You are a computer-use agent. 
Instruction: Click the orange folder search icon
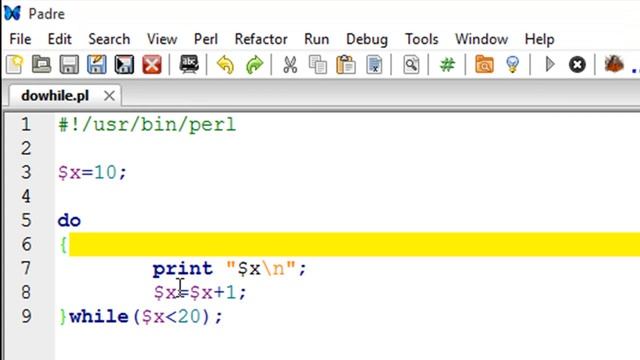pyautogui.click(x=484, y=64)
